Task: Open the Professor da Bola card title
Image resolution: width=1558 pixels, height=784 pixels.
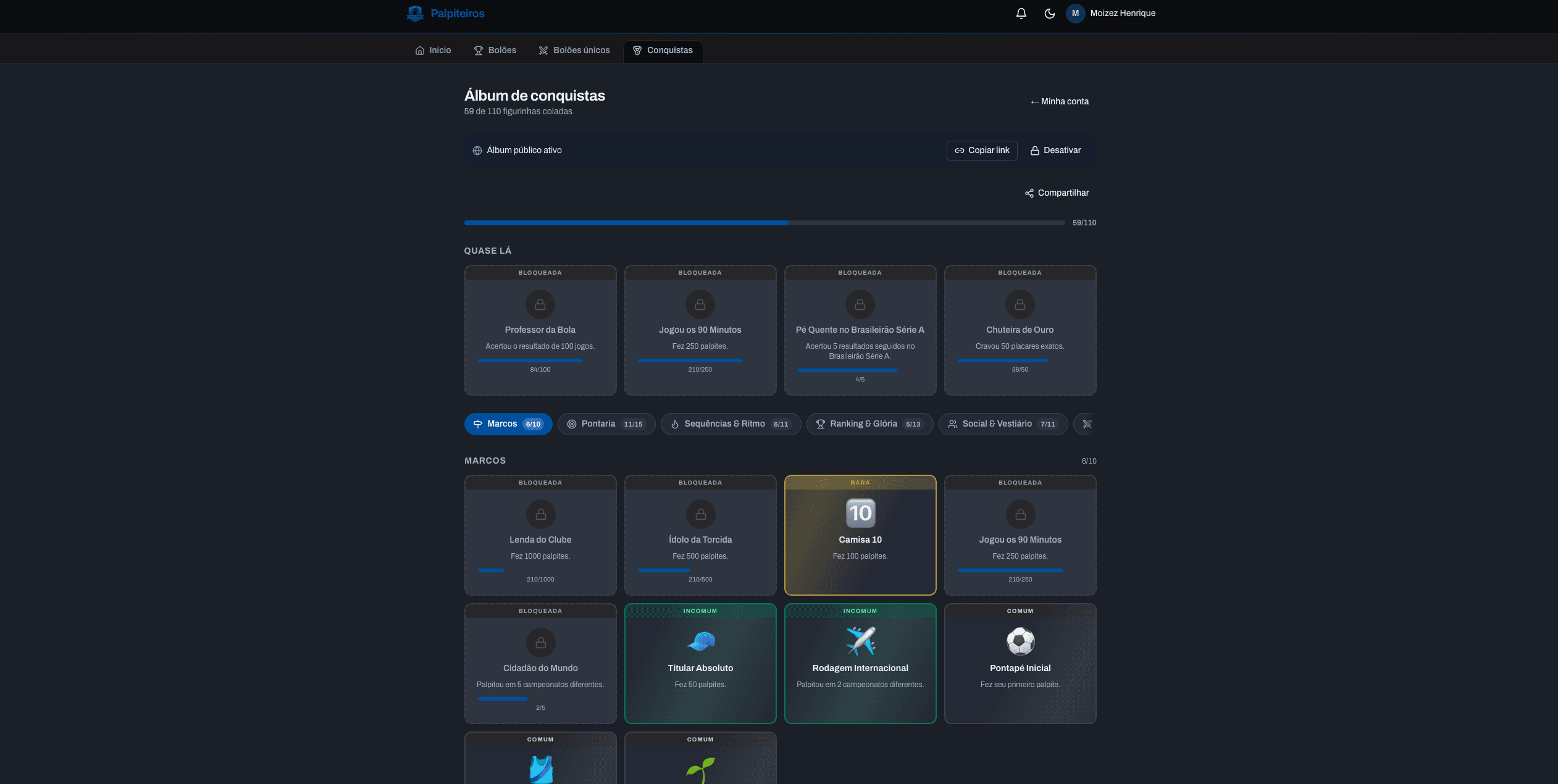Action: click(540, 330)
